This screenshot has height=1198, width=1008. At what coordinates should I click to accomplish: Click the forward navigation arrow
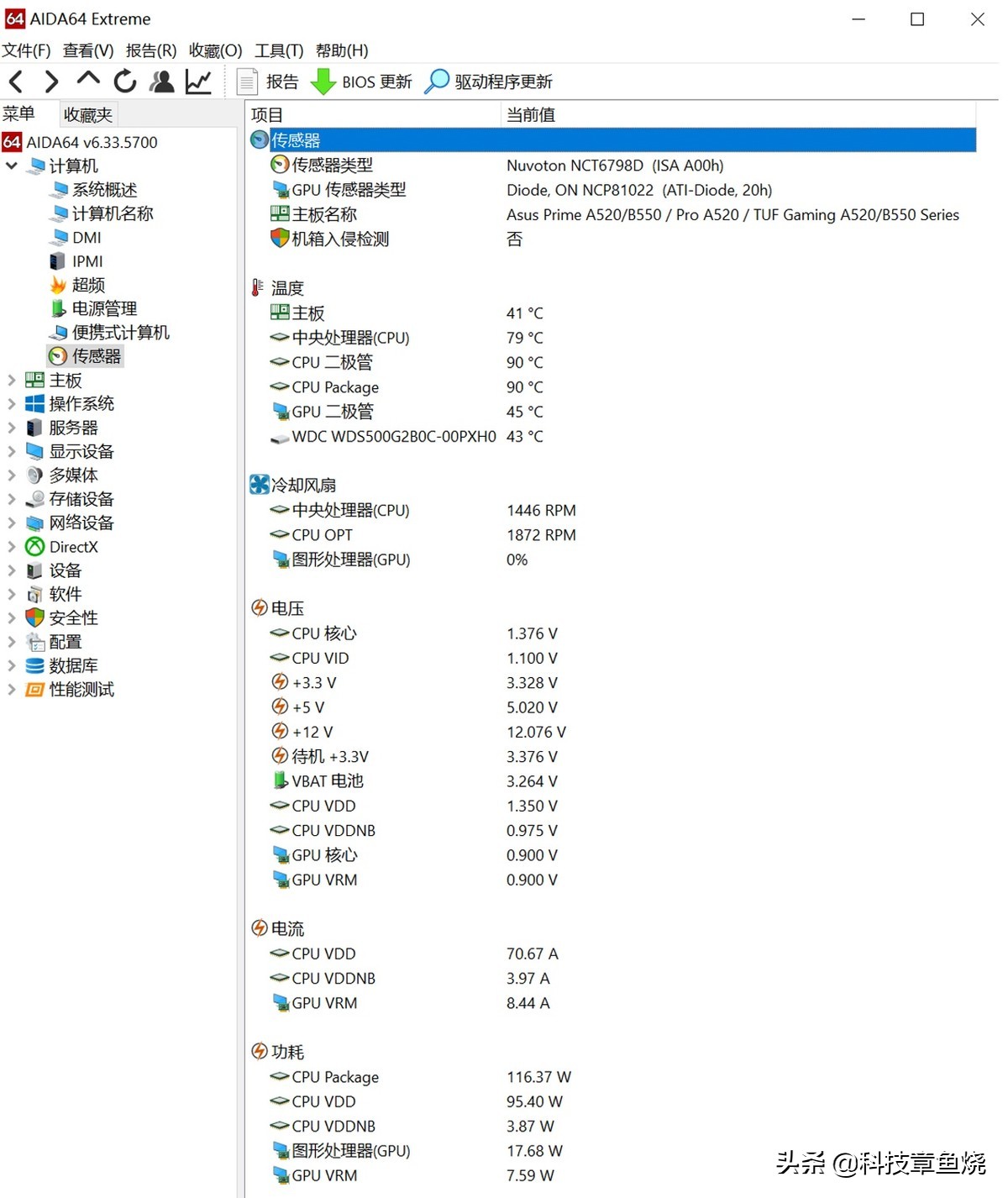click(51, 81)
